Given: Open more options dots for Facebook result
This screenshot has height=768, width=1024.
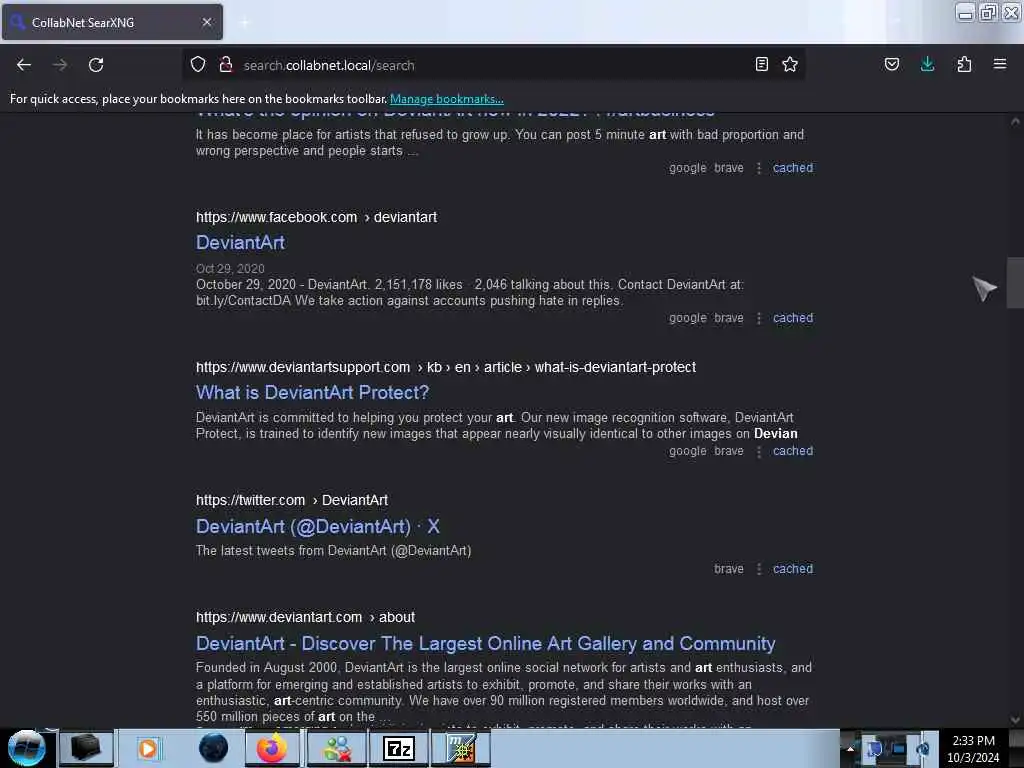Looking at the screenshot, I should 759,318.
